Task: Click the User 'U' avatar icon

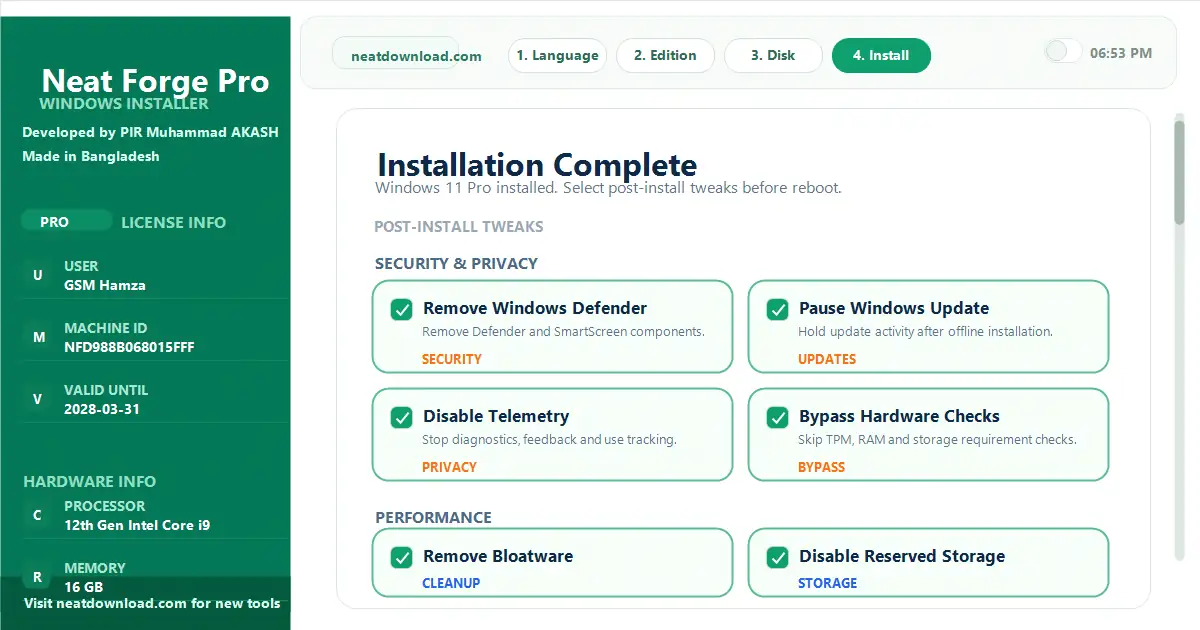Action: coord(38,275)
